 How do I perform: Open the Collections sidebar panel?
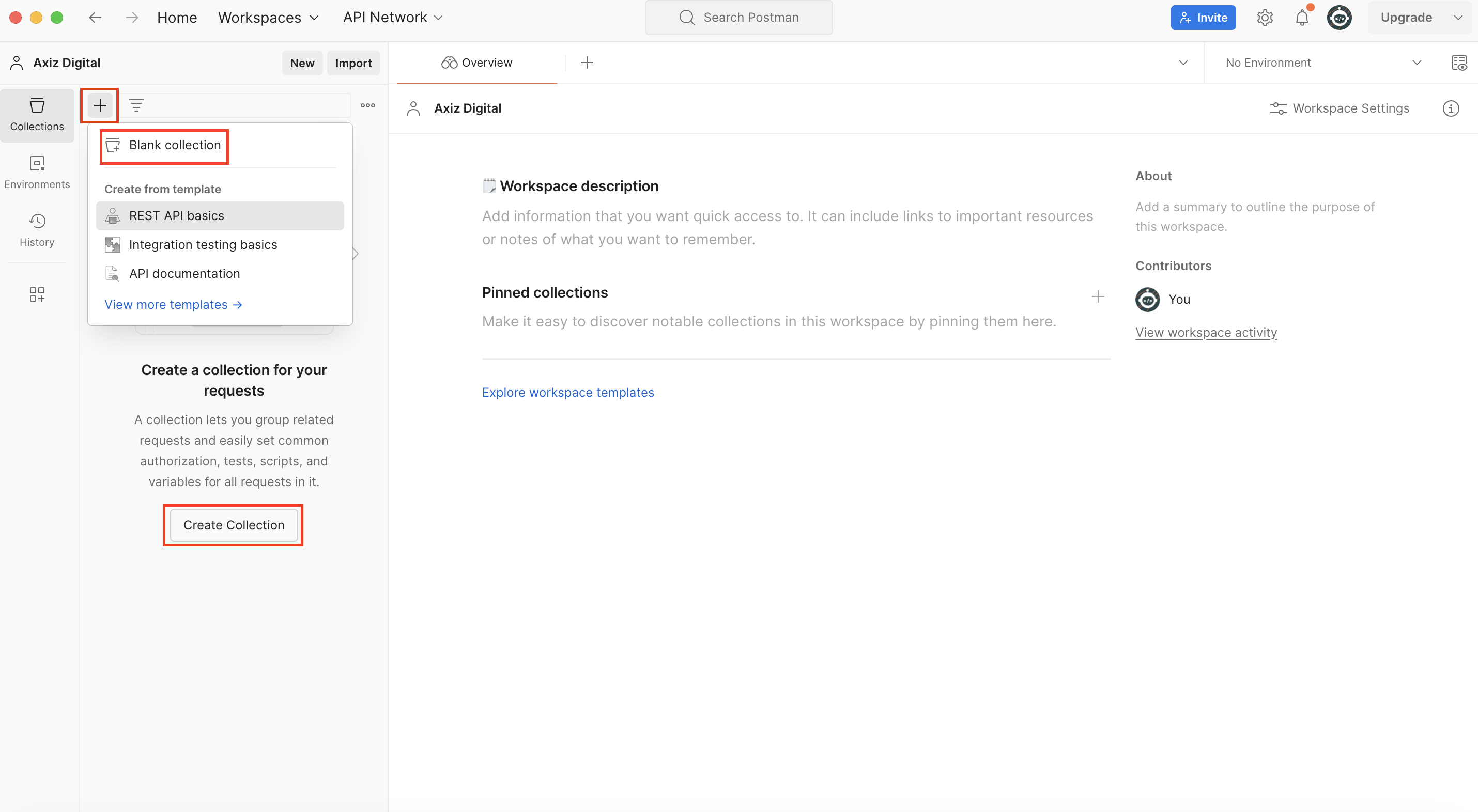tap(37, 115)
